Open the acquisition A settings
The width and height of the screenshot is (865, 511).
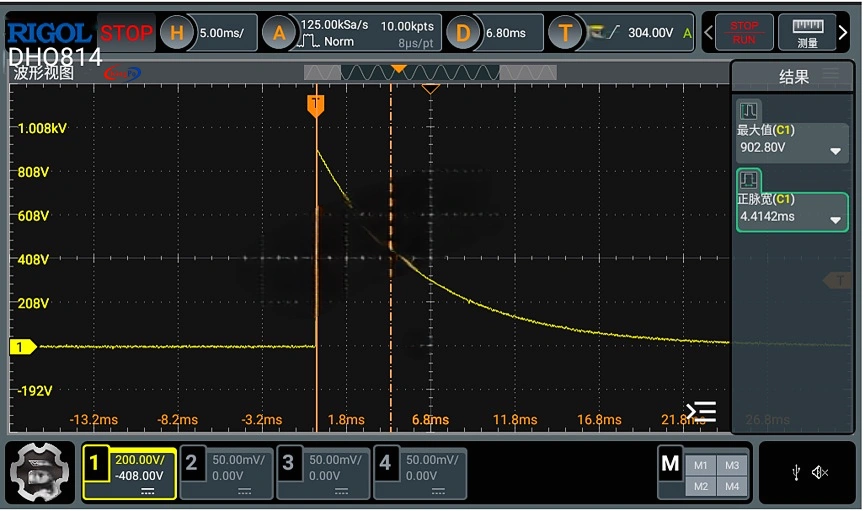[x=279, y=33]
